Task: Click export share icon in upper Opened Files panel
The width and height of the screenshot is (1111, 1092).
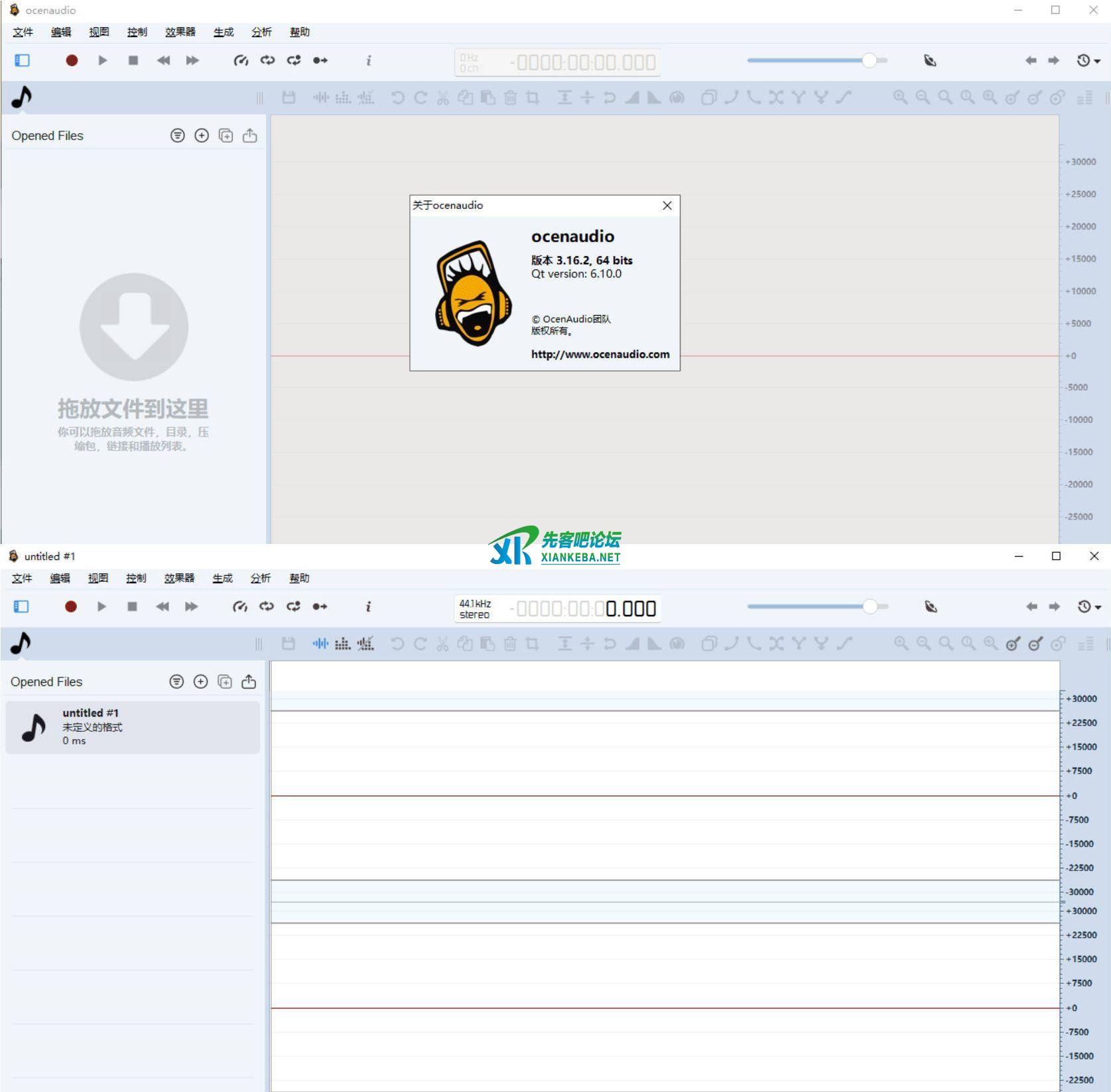Action: (x=249, y=136)
